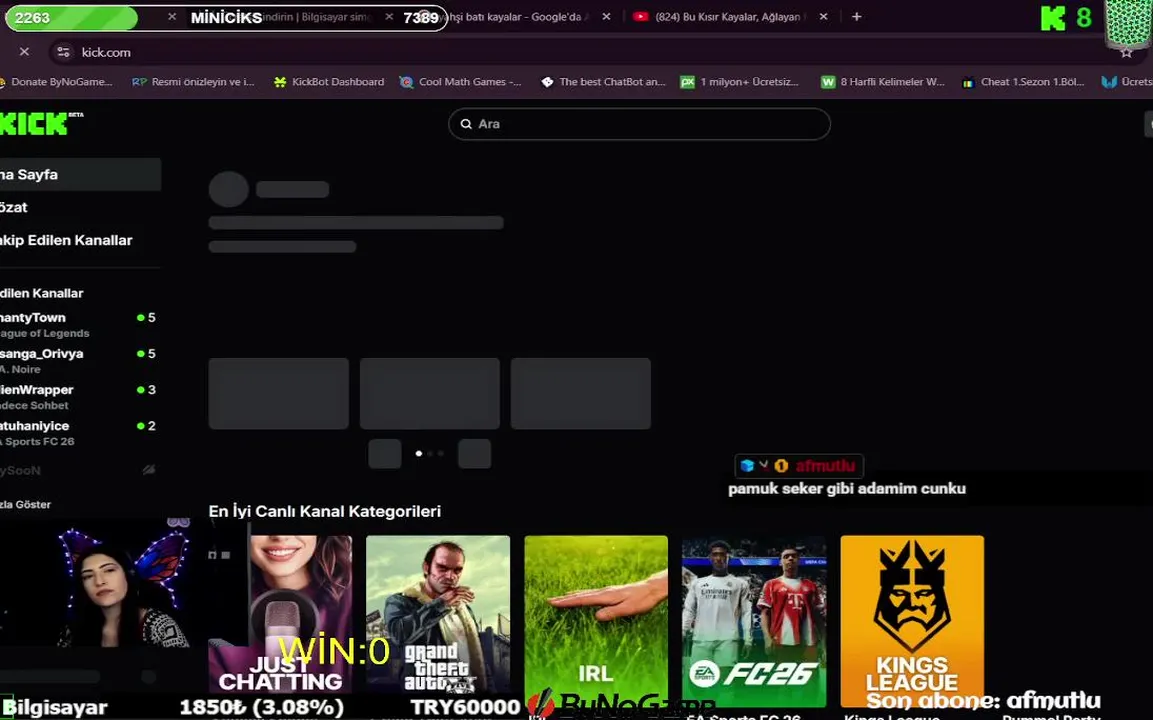Click the 'En İyi Canlı Kanal Kategorileri' heading
Image resolution: width=1153 pixels, height=720 pixels.
[324, 511]
